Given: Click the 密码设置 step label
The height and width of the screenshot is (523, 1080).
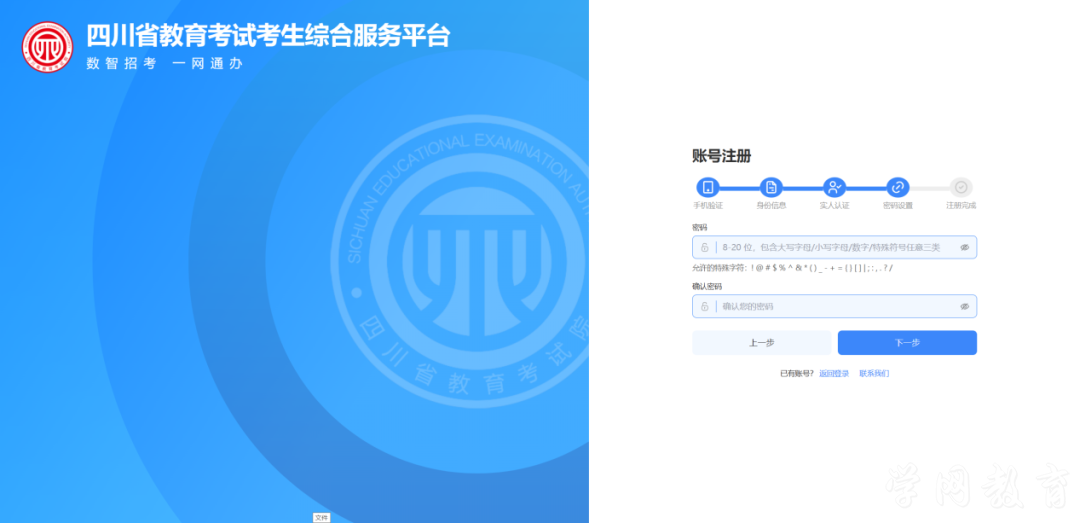Looking at the screenshot, I should click(x=897, y=205).
